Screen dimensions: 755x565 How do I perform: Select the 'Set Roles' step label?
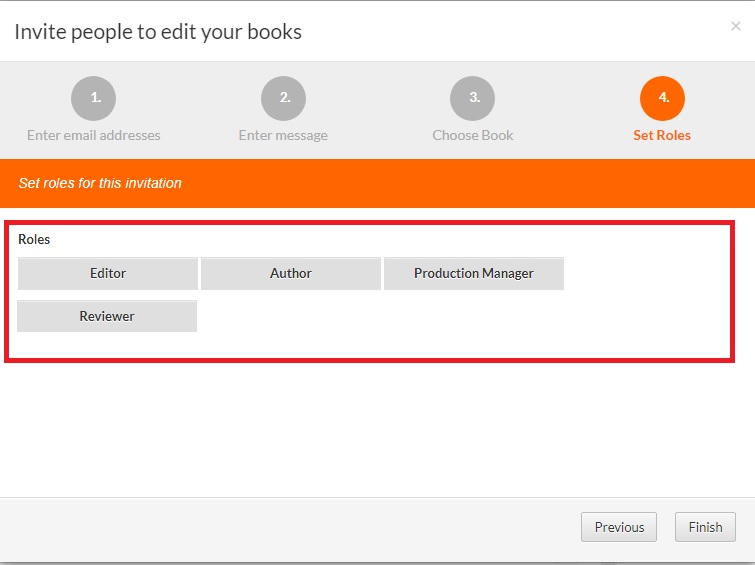(662, 135)
